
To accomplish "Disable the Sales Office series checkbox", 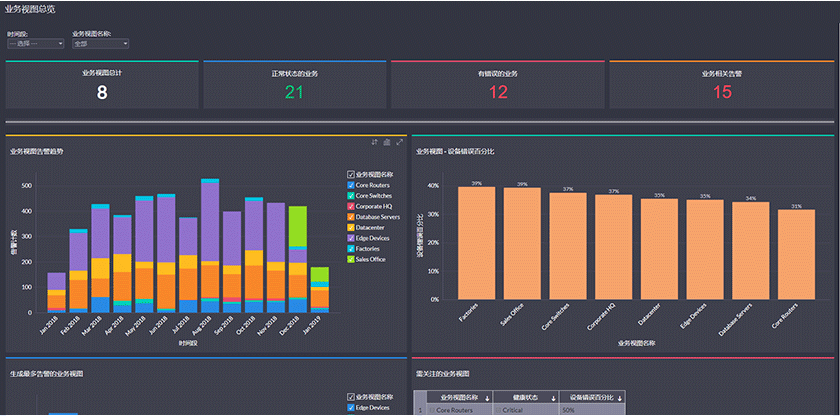I will point(351,259).
